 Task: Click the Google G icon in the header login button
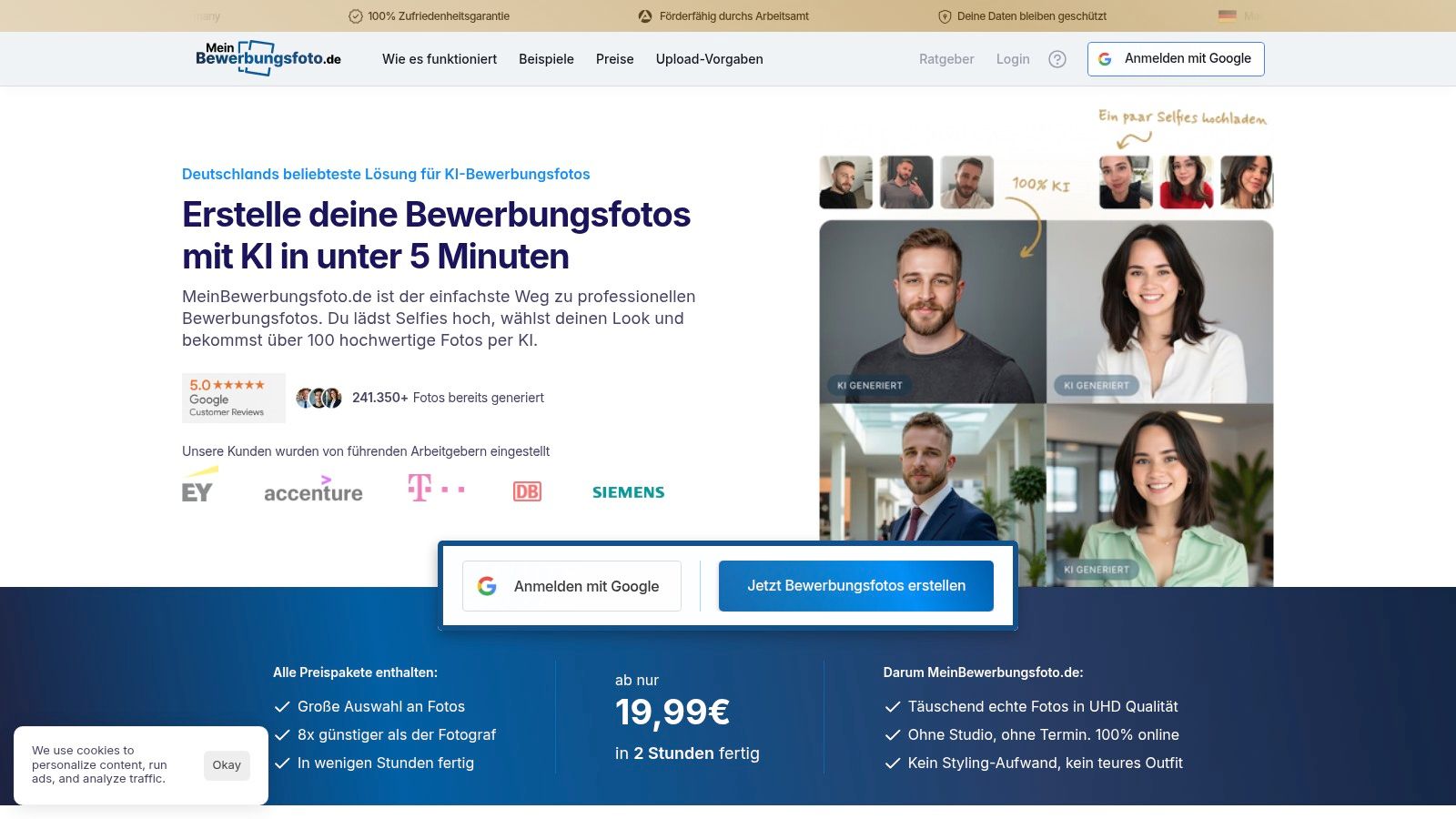[x=1106, y=58]
